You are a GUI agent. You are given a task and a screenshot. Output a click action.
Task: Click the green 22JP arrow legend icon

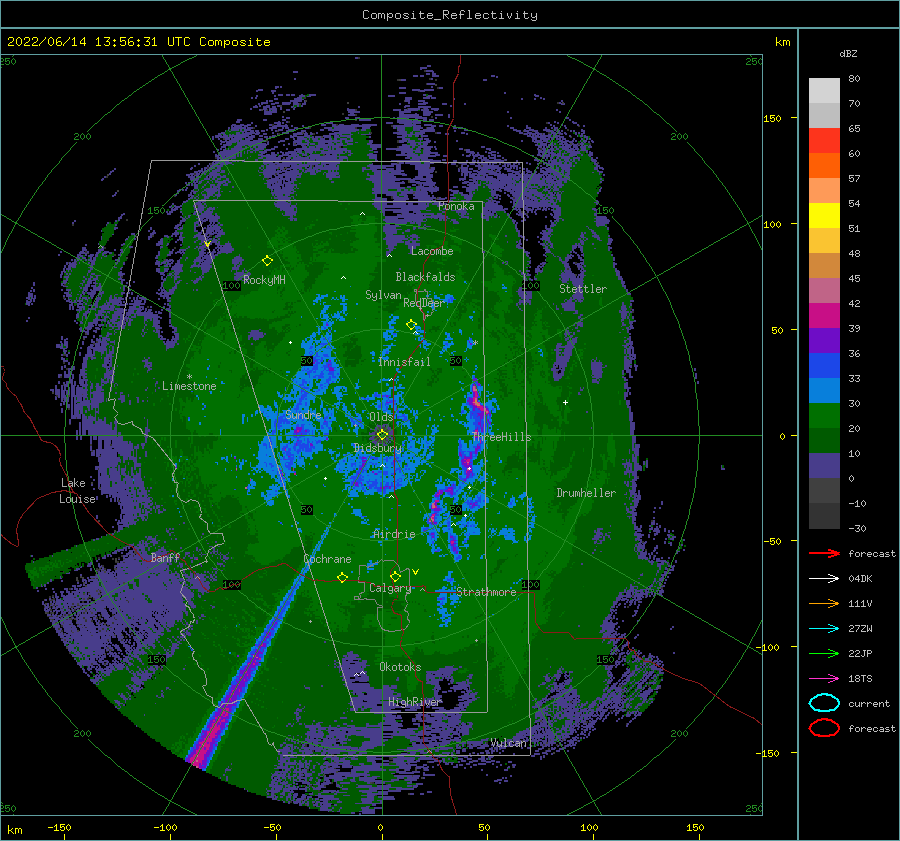824,653
